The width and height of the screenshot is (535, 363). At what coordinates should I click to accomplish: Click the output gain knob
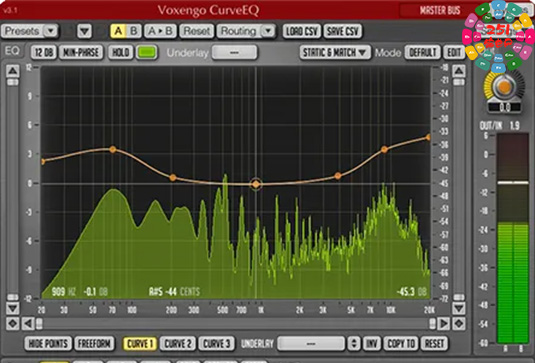pyautogui.click(x=504, y=87)
